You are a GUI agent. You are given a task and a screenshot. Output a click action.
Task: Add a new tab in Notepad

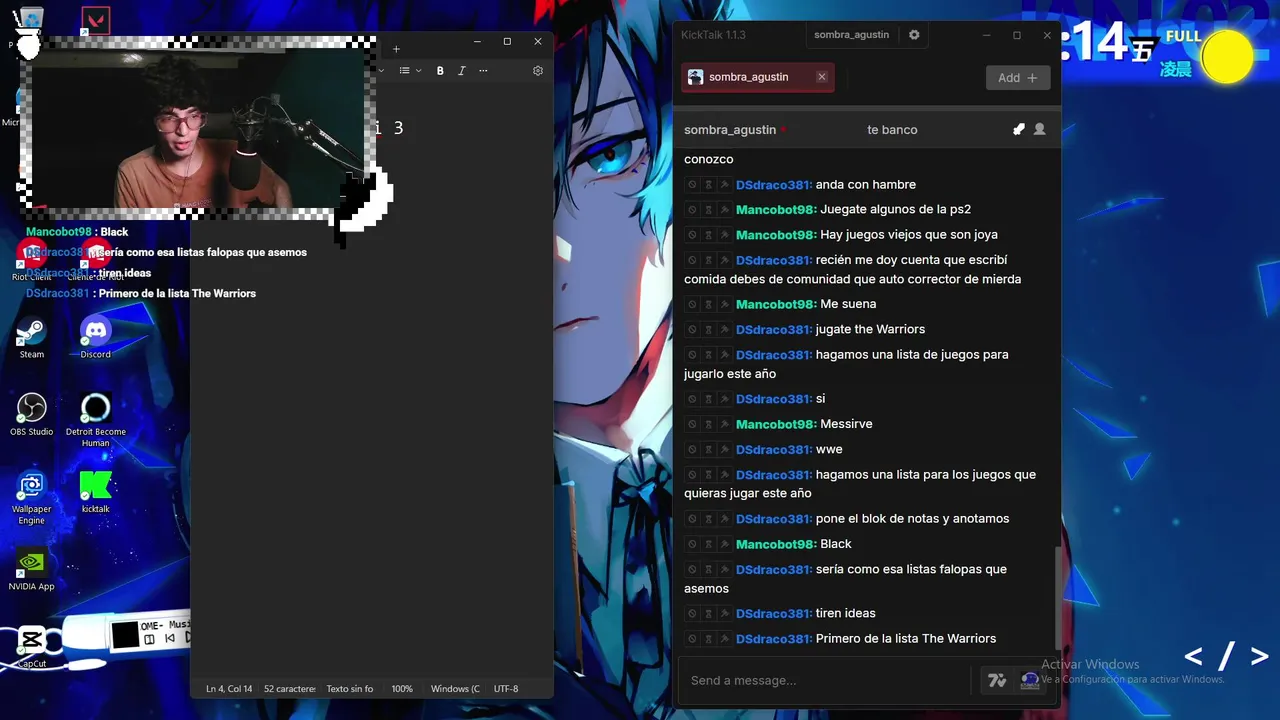[396, 49]
